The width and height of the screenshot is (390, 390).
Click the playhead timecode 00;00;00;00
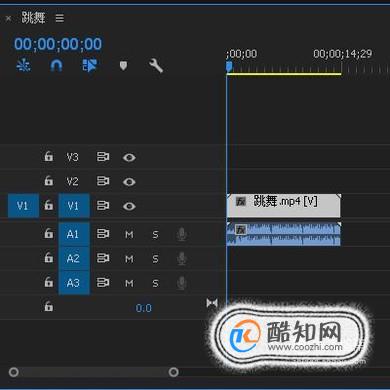58,44
